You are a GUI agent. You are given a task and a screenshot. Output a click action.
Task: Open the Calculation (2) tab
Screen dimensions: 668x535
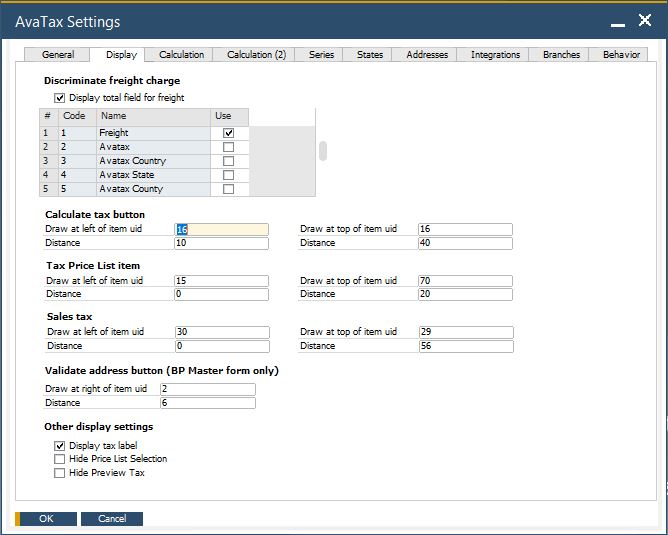pos(254,55)
